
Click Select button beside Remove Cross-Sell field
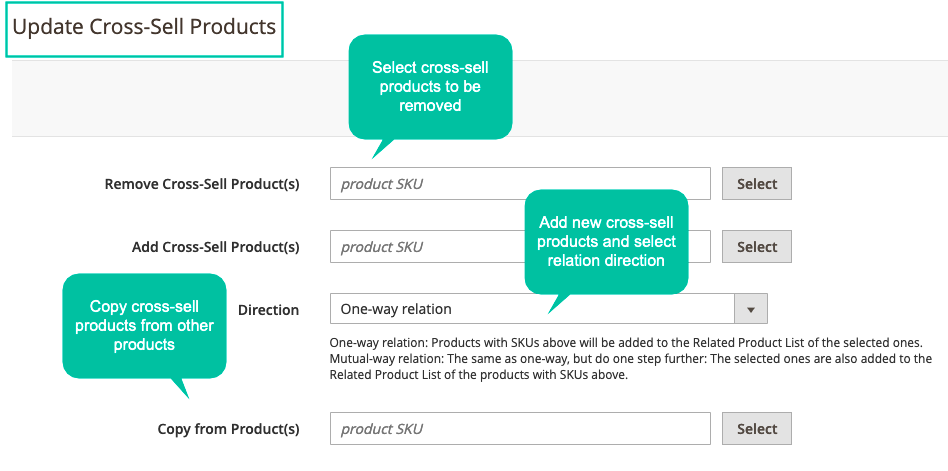pos(757,184)
